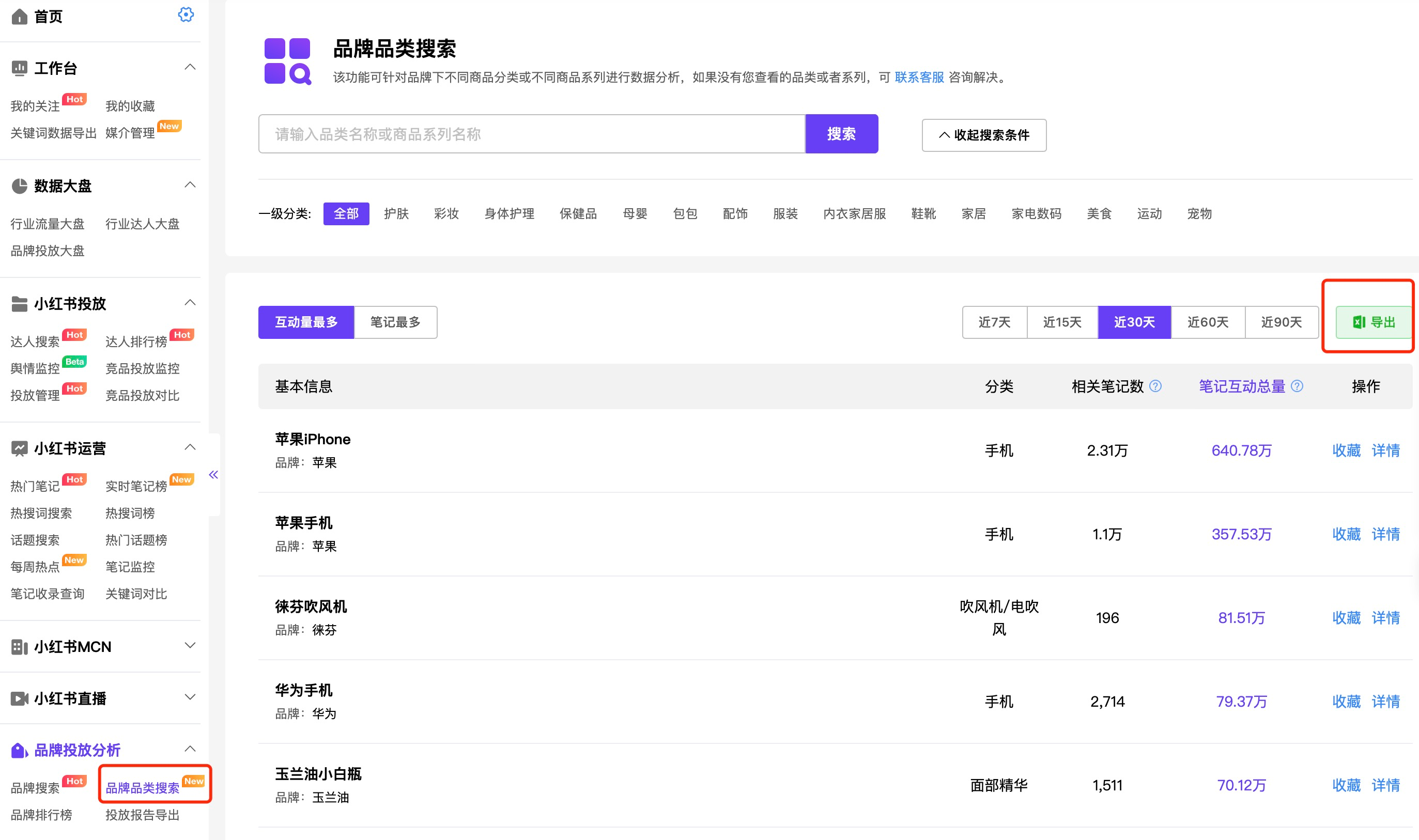Screen dimensions: 1419x840
Task: Click the 小红书直播 video camera icon
Action: pos(19,699)
